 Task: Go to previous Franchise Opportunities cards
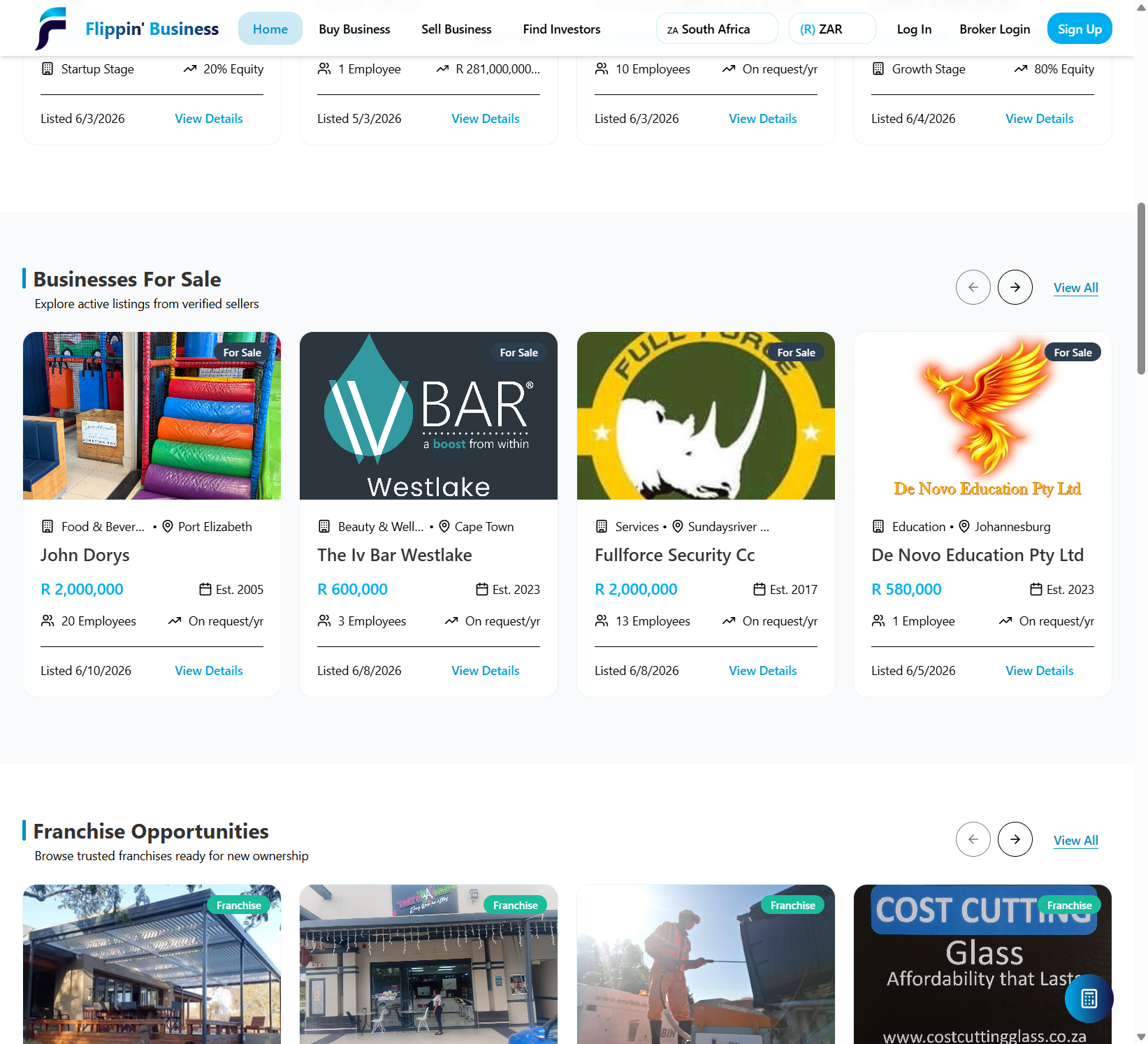click(x=973, y=839)
